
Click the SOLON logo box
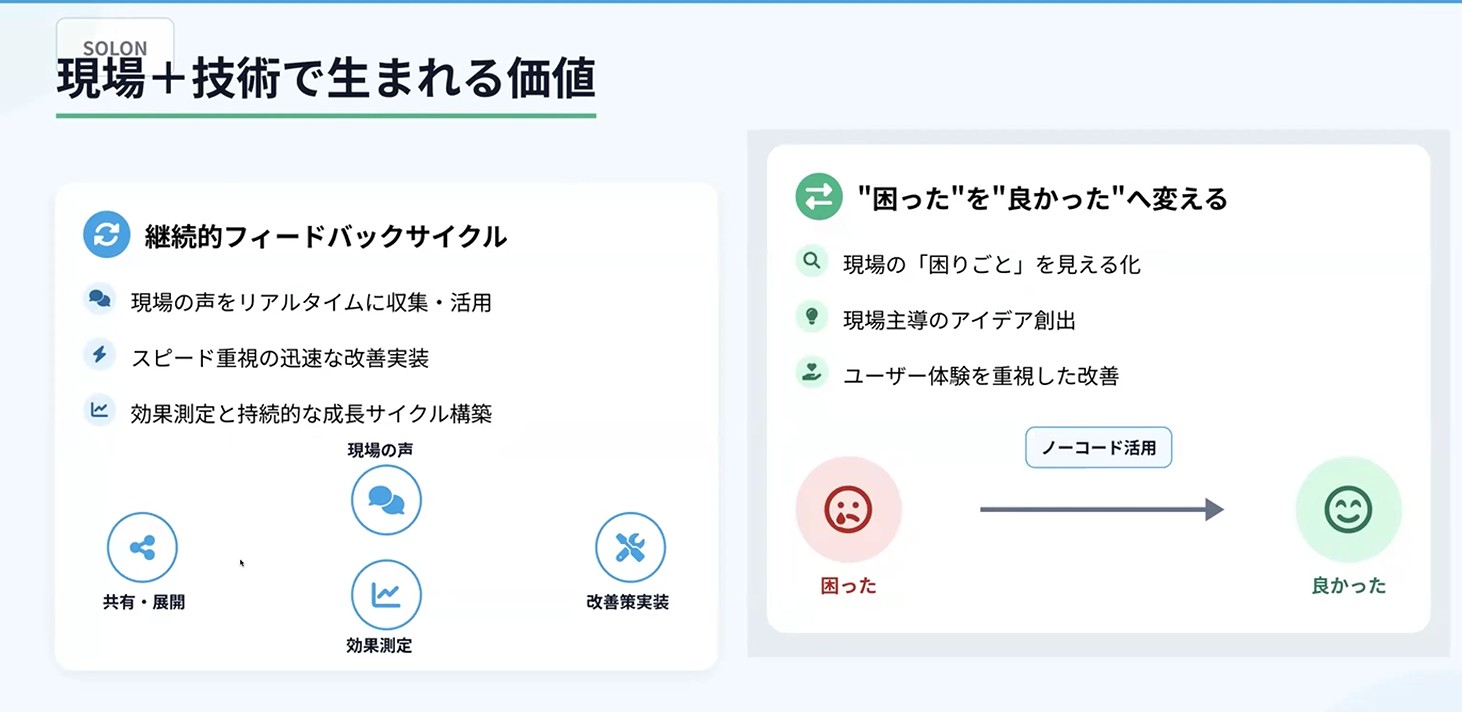pyautogui.click(x=115, y=42)
